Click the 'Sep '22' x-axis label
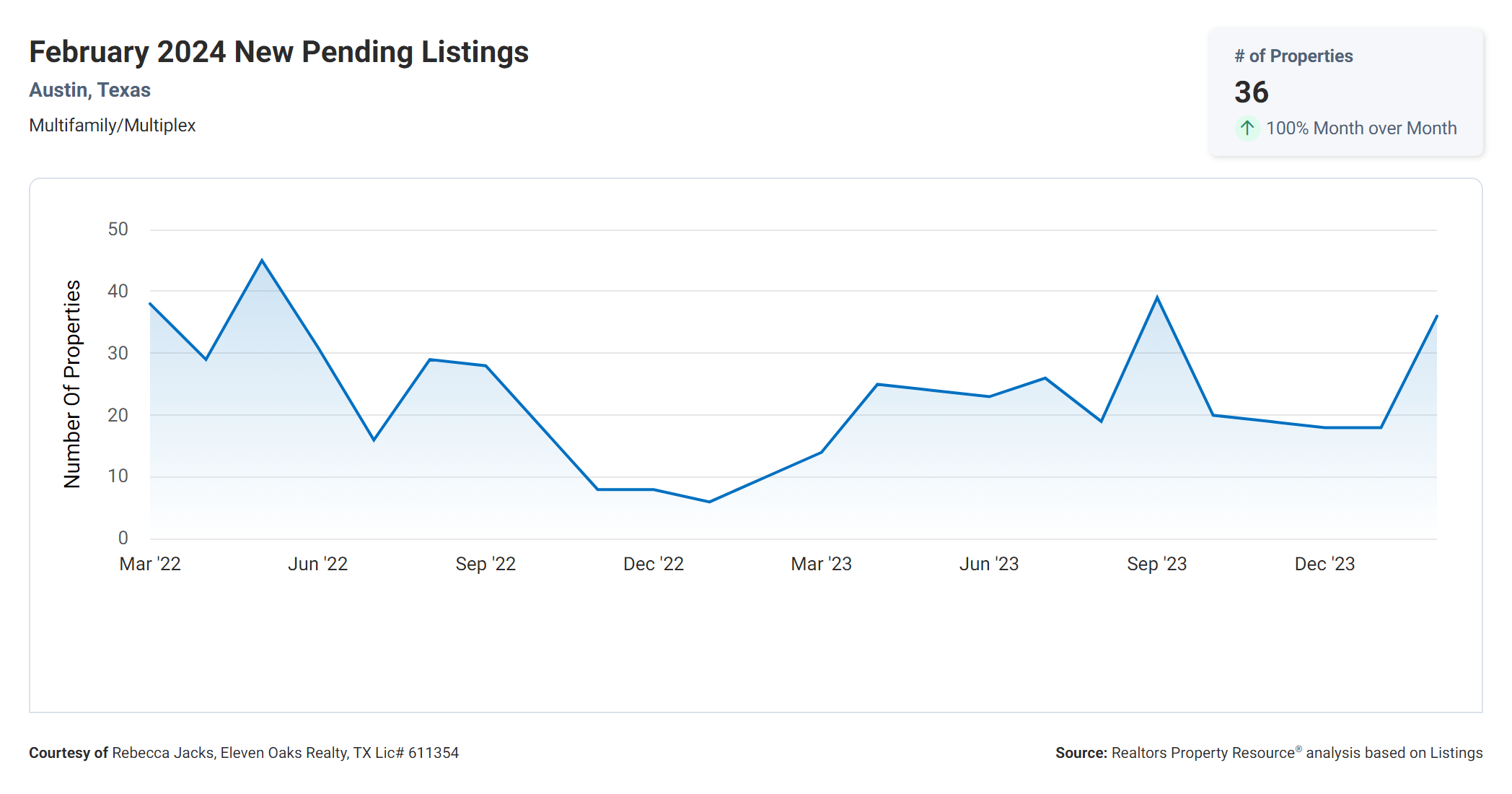 tap(485, 564)
